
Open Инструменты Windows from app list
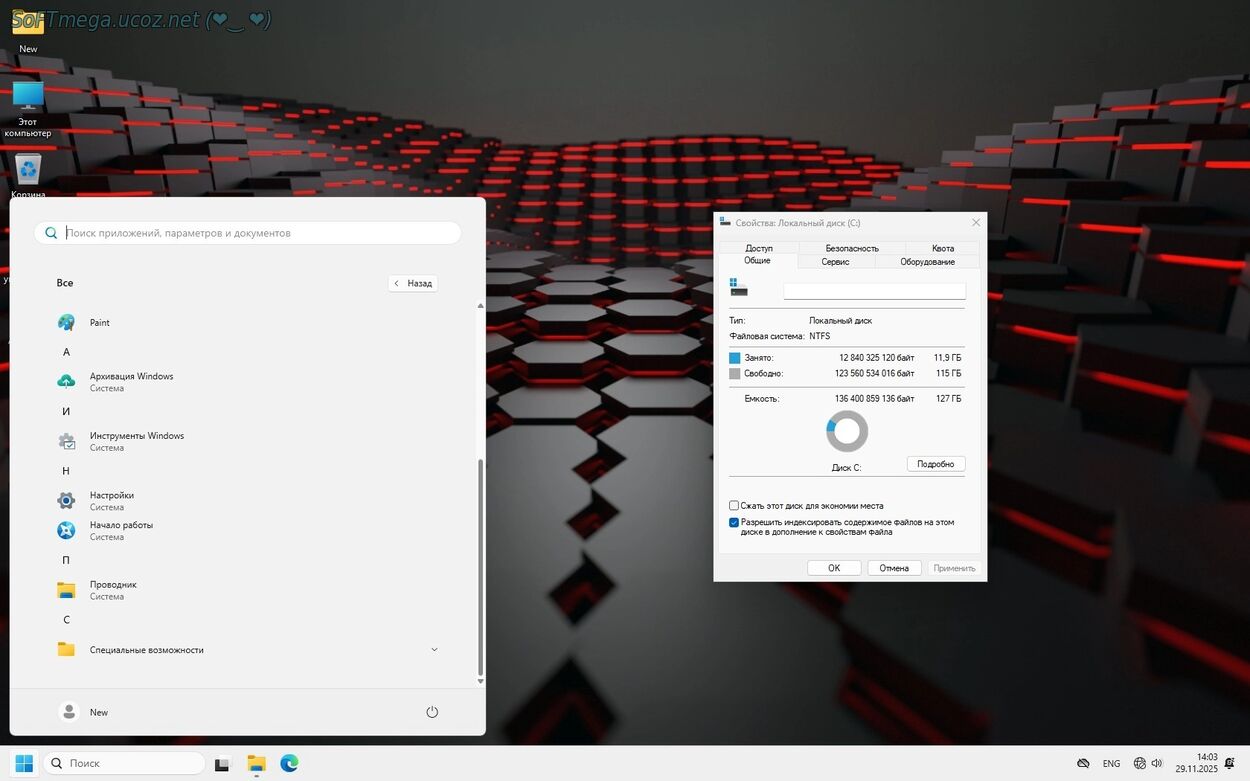[x=136, y=441]
